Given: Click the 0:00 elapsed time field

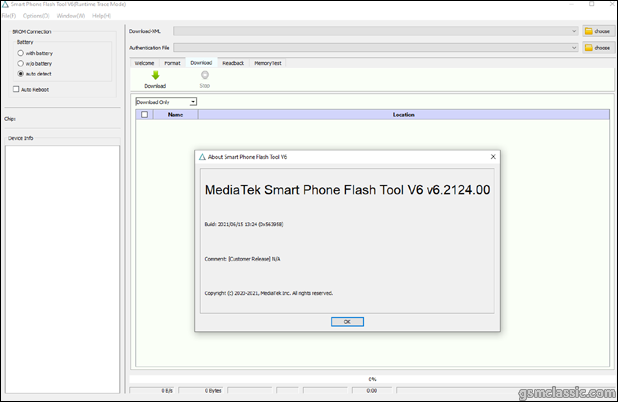Looking at the screenshot, I should (x=372, y=391).
